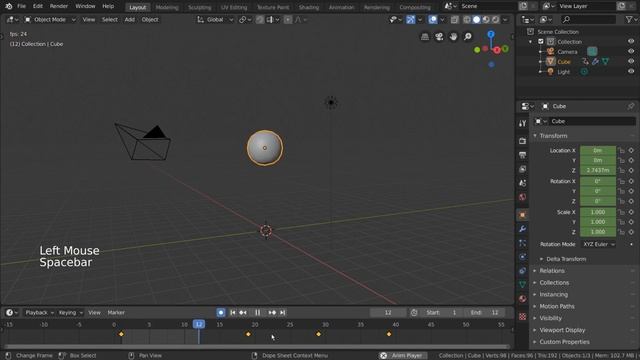Jump to previous keyframe button
This screenshot has height=360, width=640.
(243, 313)
